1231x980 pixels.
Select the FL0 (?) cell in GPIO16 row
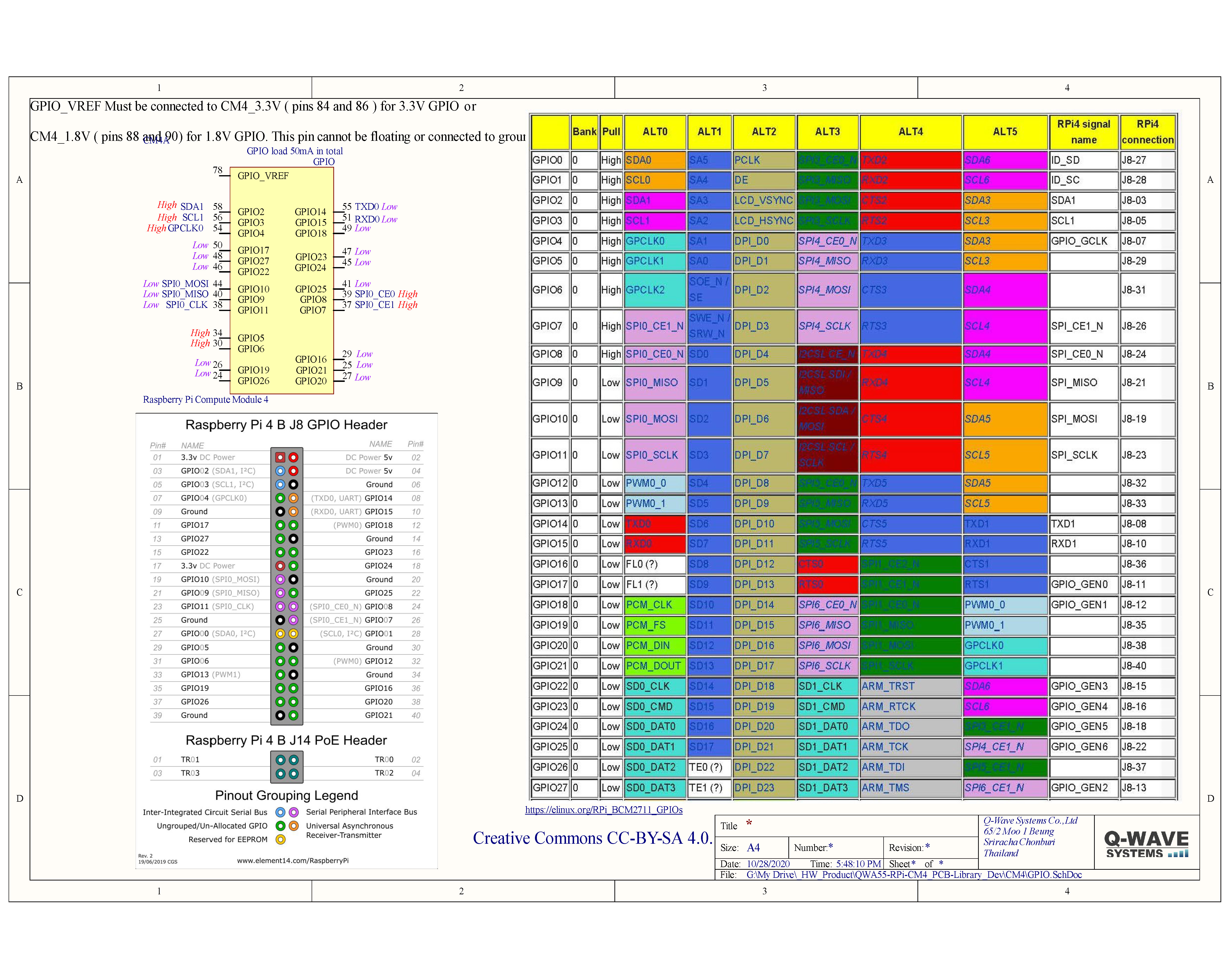655,564
